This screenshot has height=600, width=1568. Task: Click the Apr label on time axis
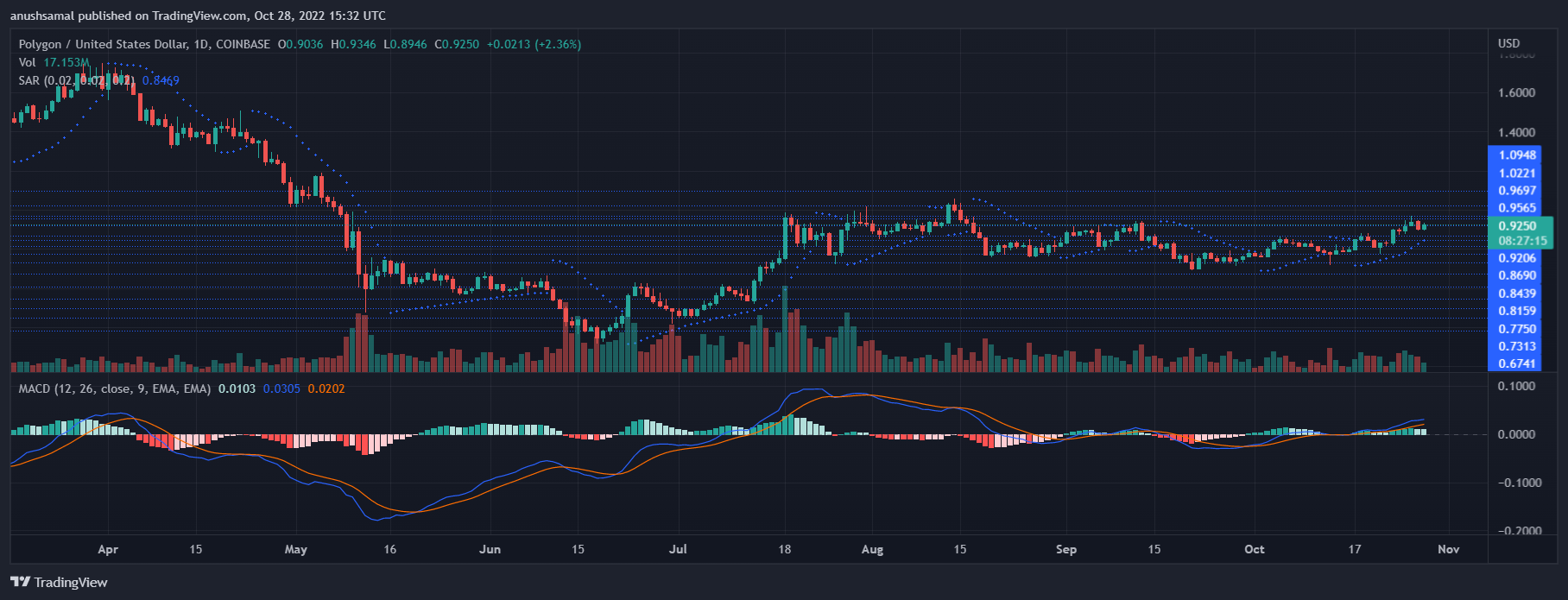click(x=108, y=549)
